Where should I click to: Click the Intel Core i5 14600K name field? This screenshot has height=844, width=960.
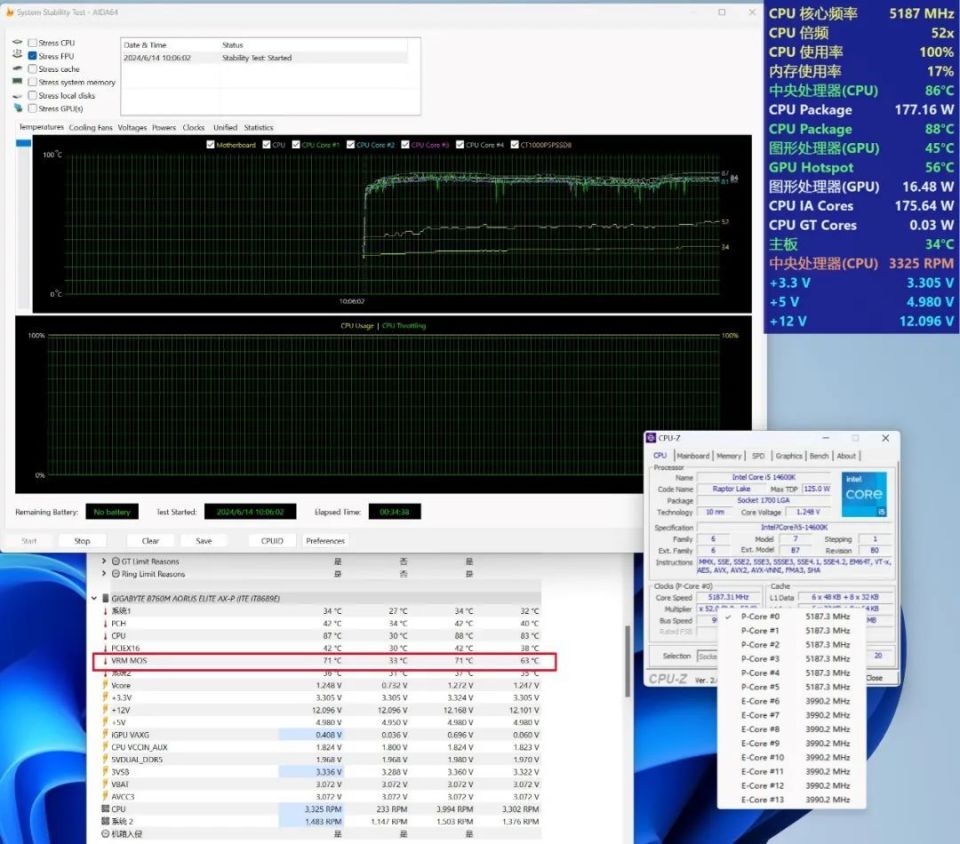click(x=763, y=477)
